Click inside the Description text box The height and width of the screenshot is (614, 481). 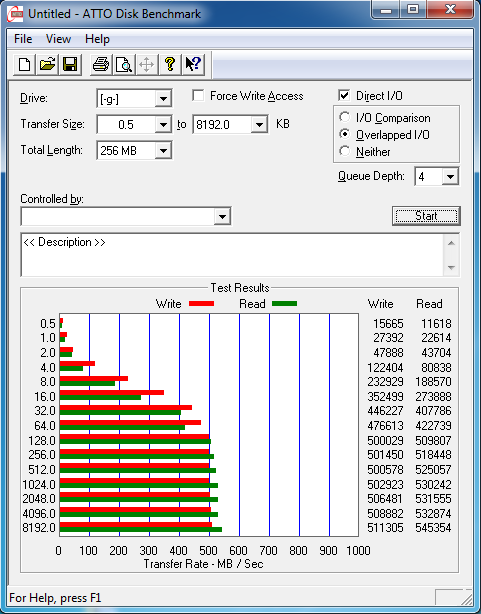coord(232,255)
